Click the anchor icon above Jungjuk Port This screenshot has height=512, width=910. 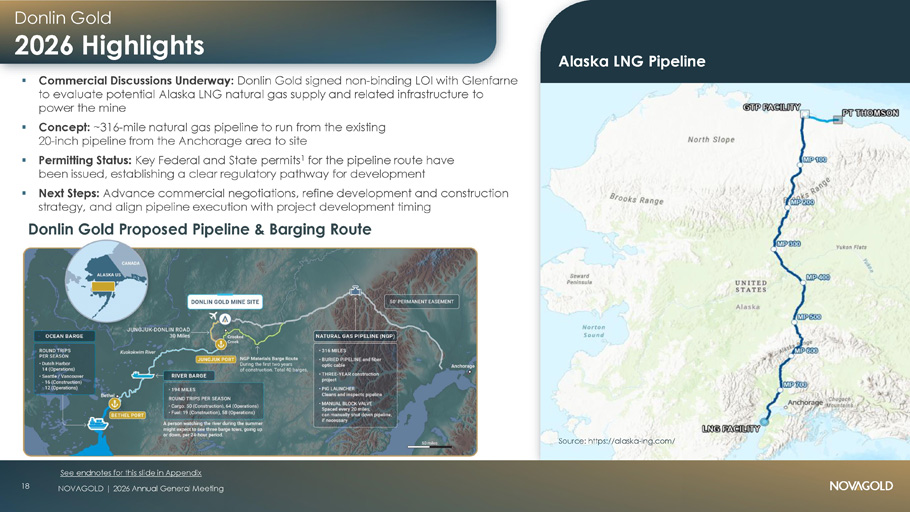pos(221,344)
